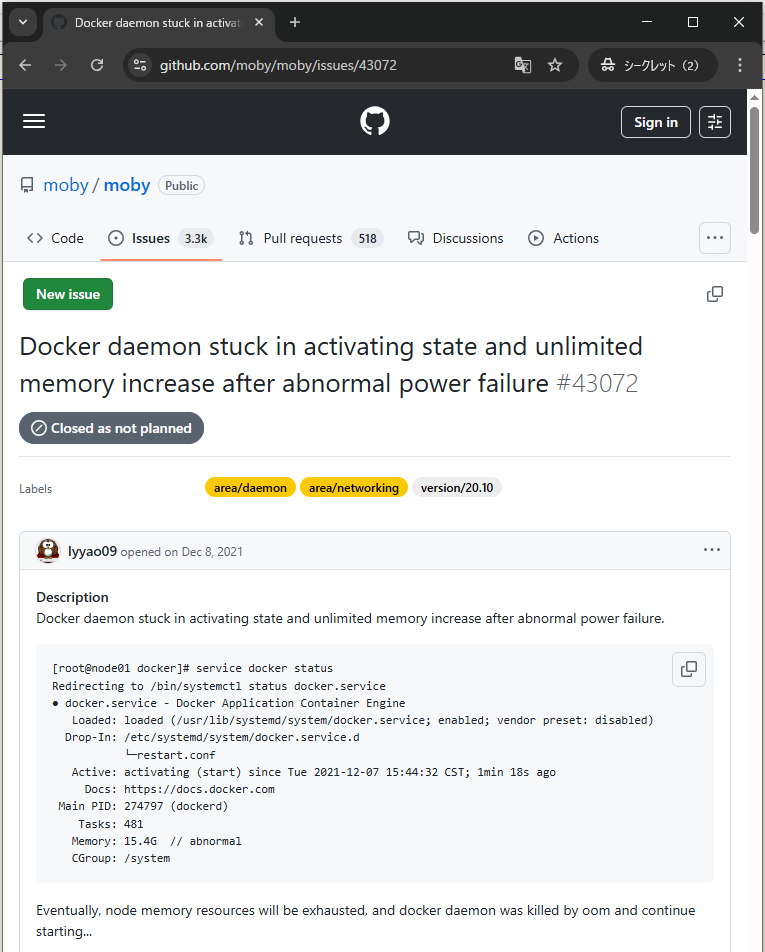Viewport: 765px width, 952px height.
Task: Open the moby organization link
Action: [66, 185]
